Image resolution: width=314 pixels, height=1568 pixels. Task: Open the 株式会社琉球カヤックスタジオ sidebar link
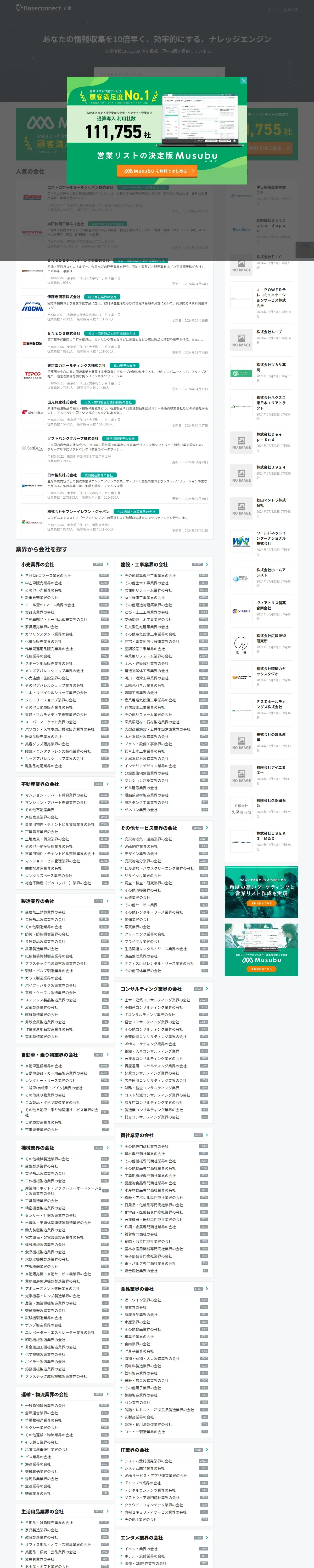click(x=271, y=671)
